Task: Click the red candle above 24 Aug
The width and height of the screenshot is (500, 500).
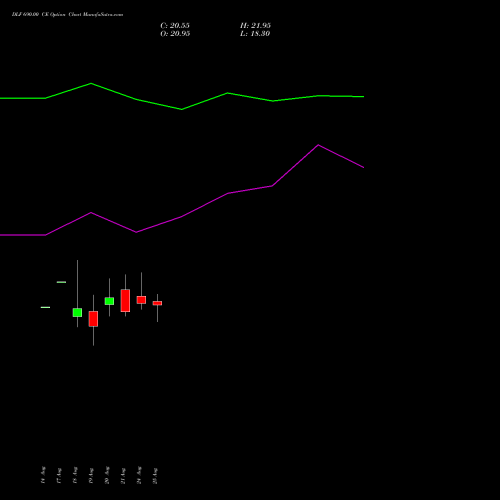Action: (141, 300)
